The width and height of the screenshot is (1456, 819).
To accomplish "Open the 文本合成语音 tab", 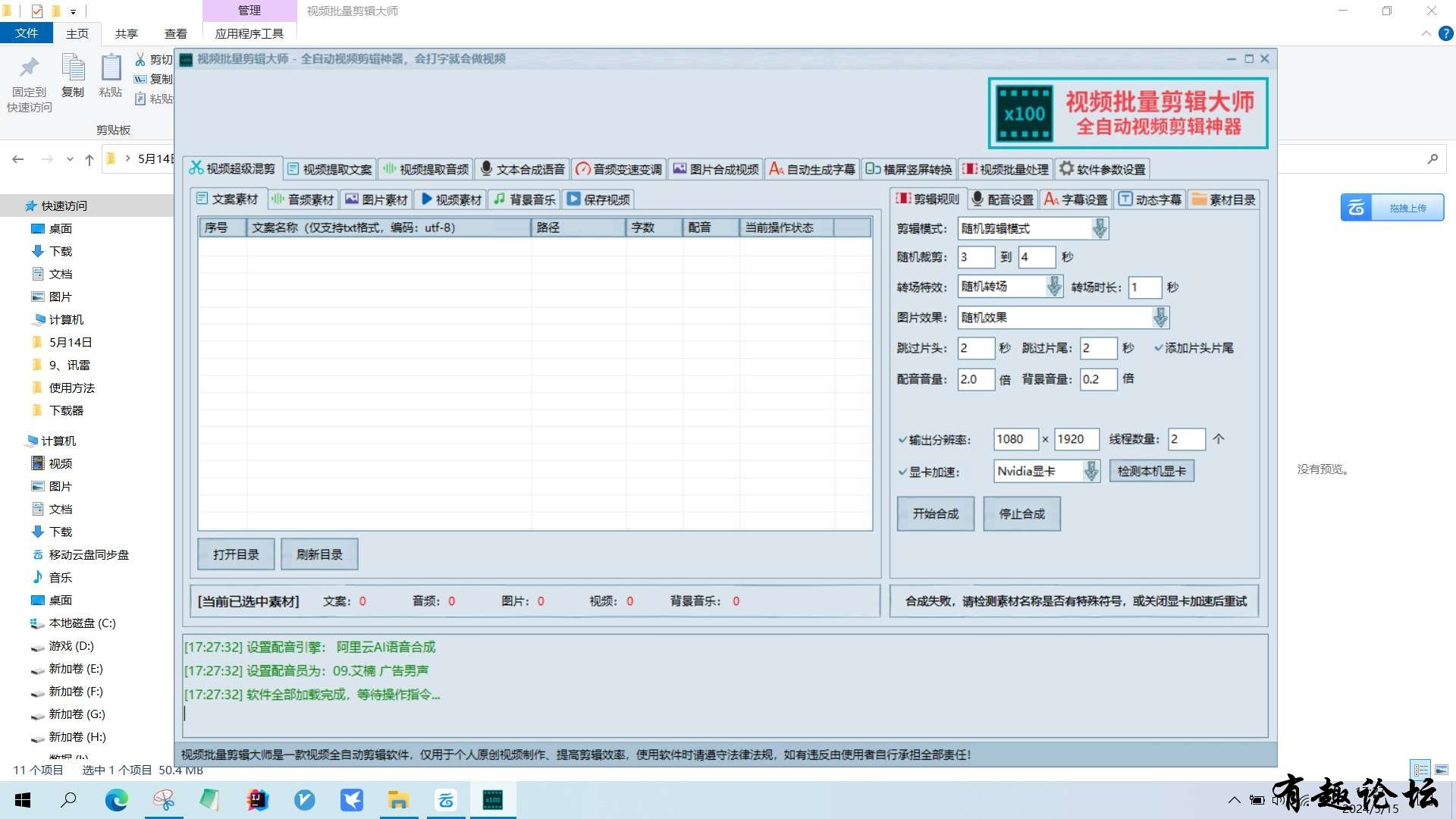I will pyautogui.click(x=522, y=169).
